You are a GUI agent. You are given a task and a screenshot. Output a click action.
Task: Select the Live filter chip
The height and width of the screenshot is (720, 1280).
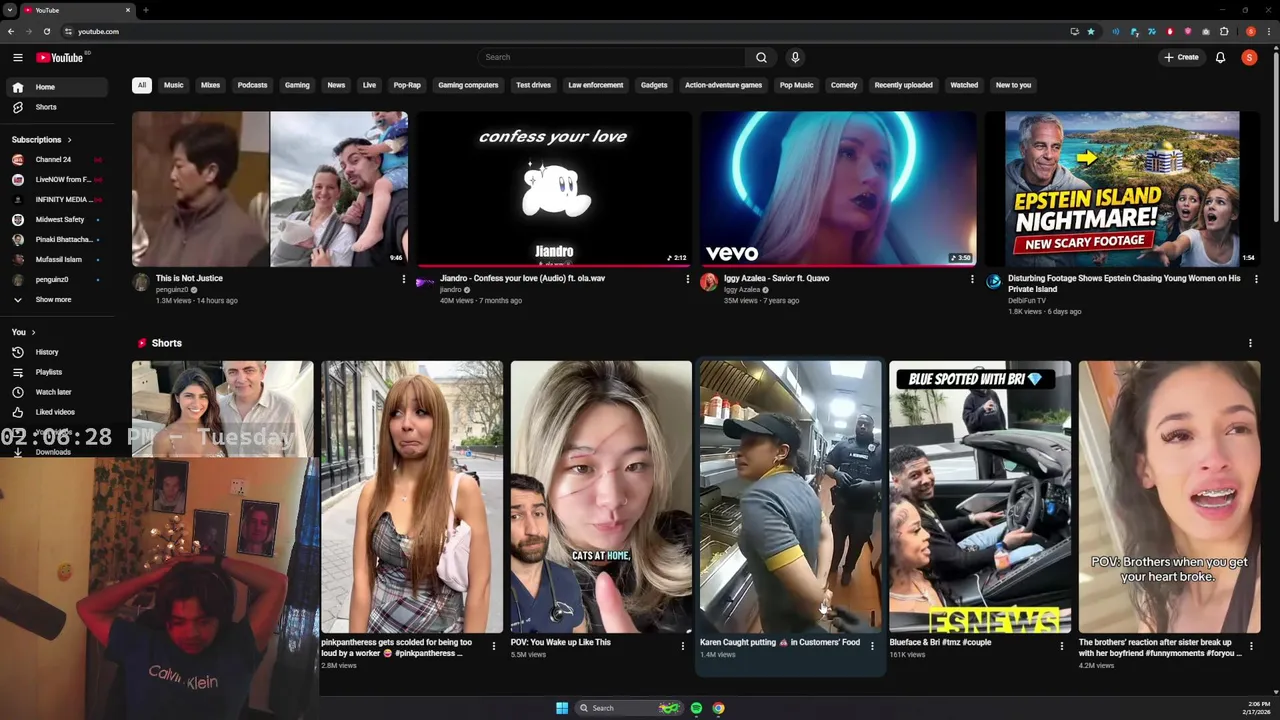click(x=369, y=85)
